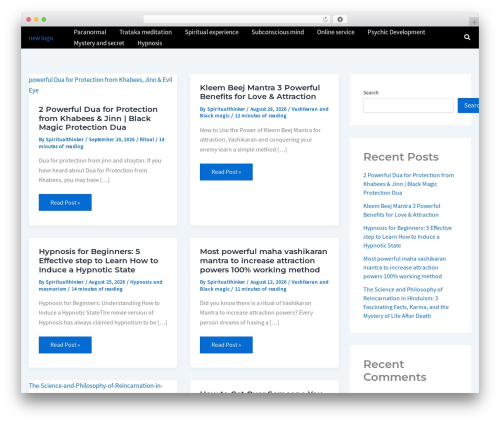Open a new browser tab with plus button
This screenshot has width=500, height=423.
(x=474, y=22)
